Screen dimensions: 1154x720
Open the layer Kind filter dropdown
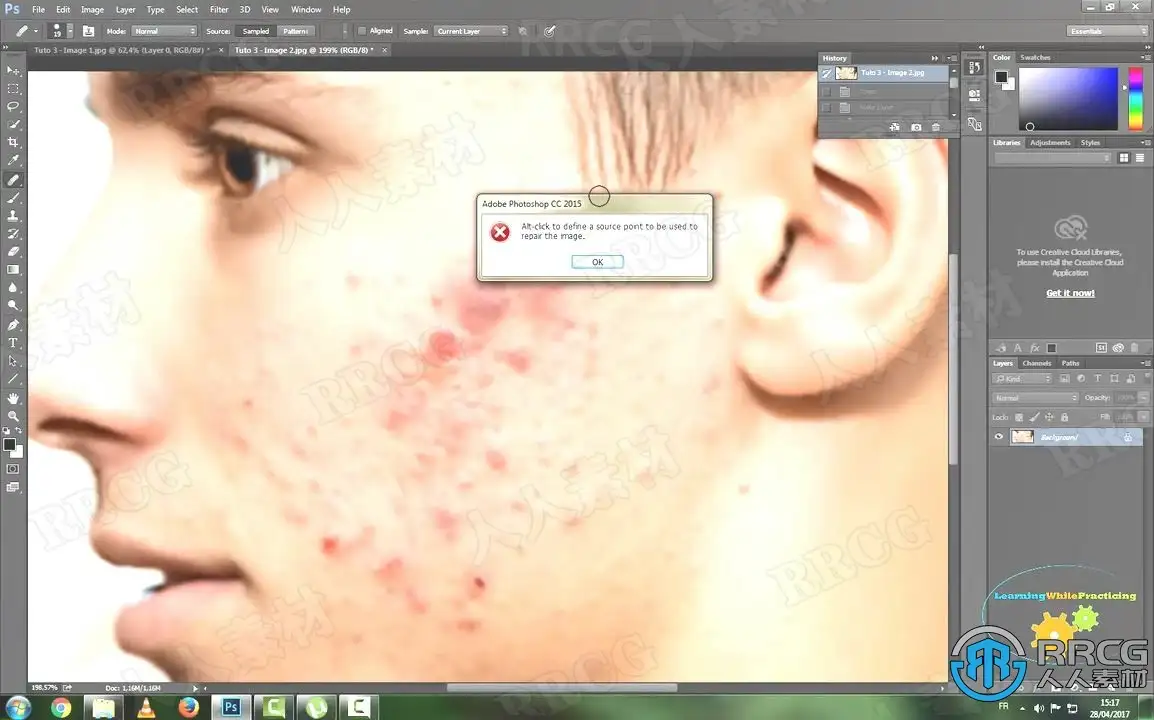point(1022,378)
